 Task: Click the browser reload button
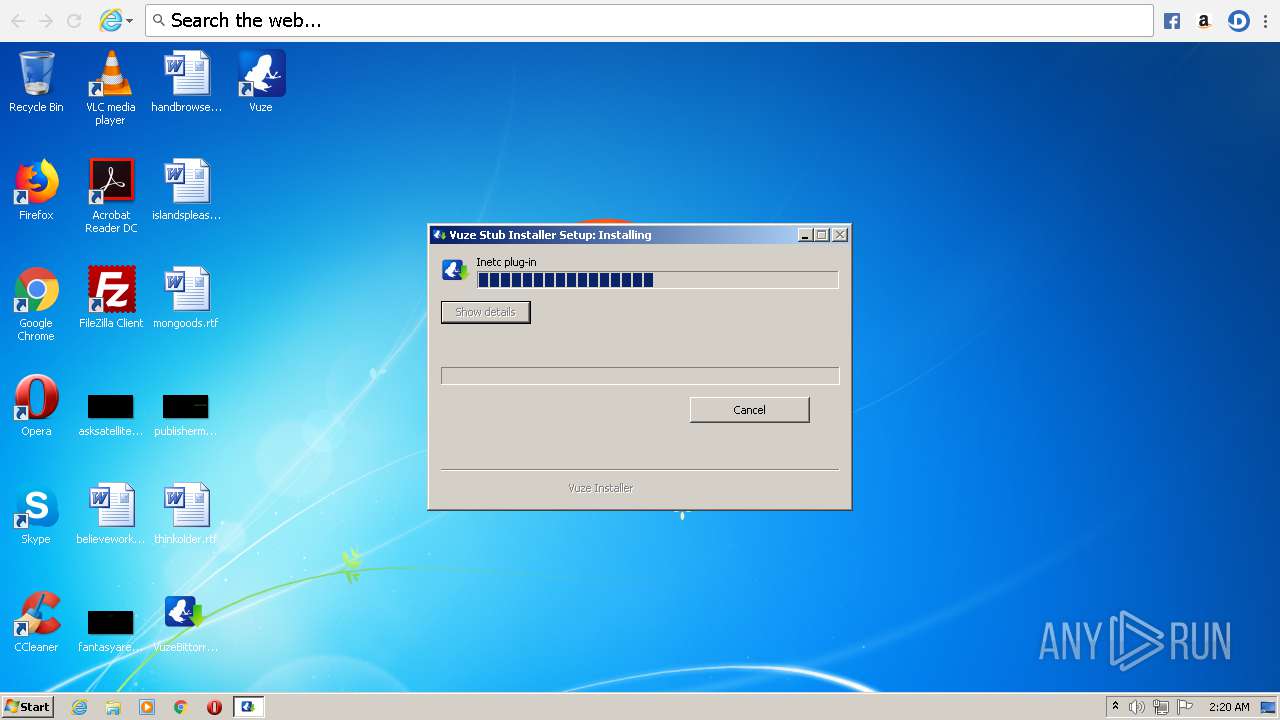(x=74, y=20)
